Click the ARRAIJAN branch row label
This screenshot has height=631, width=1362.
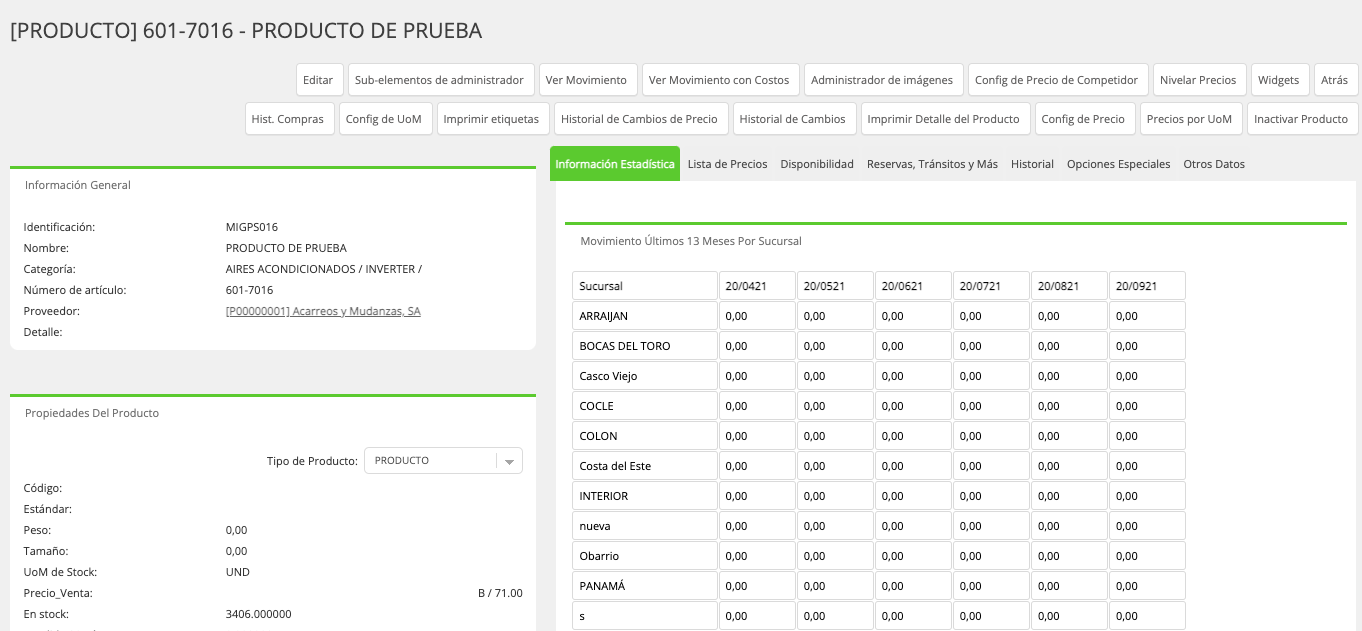pyautogui.click(x=645, y=316)
